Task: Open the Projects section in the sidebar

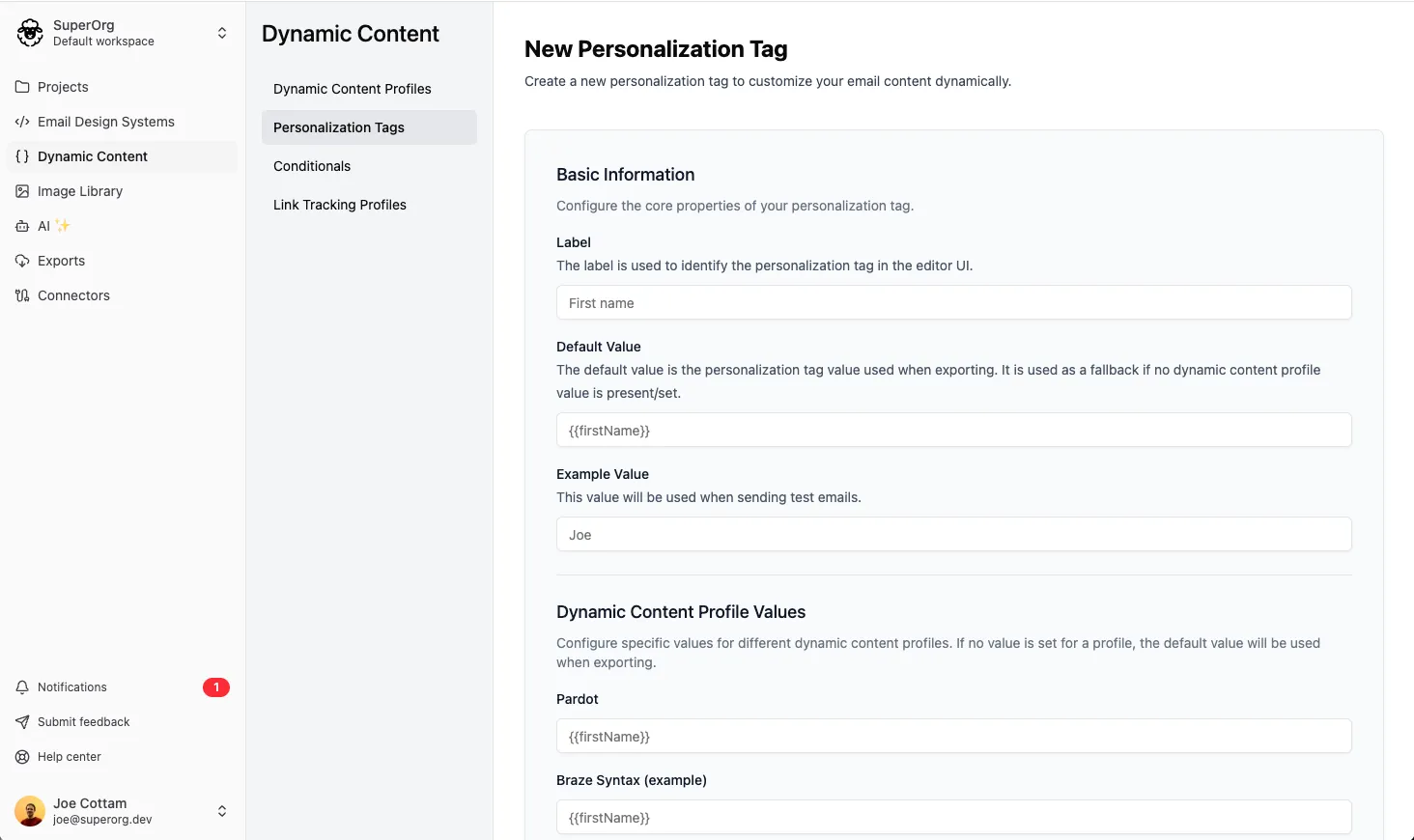Action: (x=62, y=87)
